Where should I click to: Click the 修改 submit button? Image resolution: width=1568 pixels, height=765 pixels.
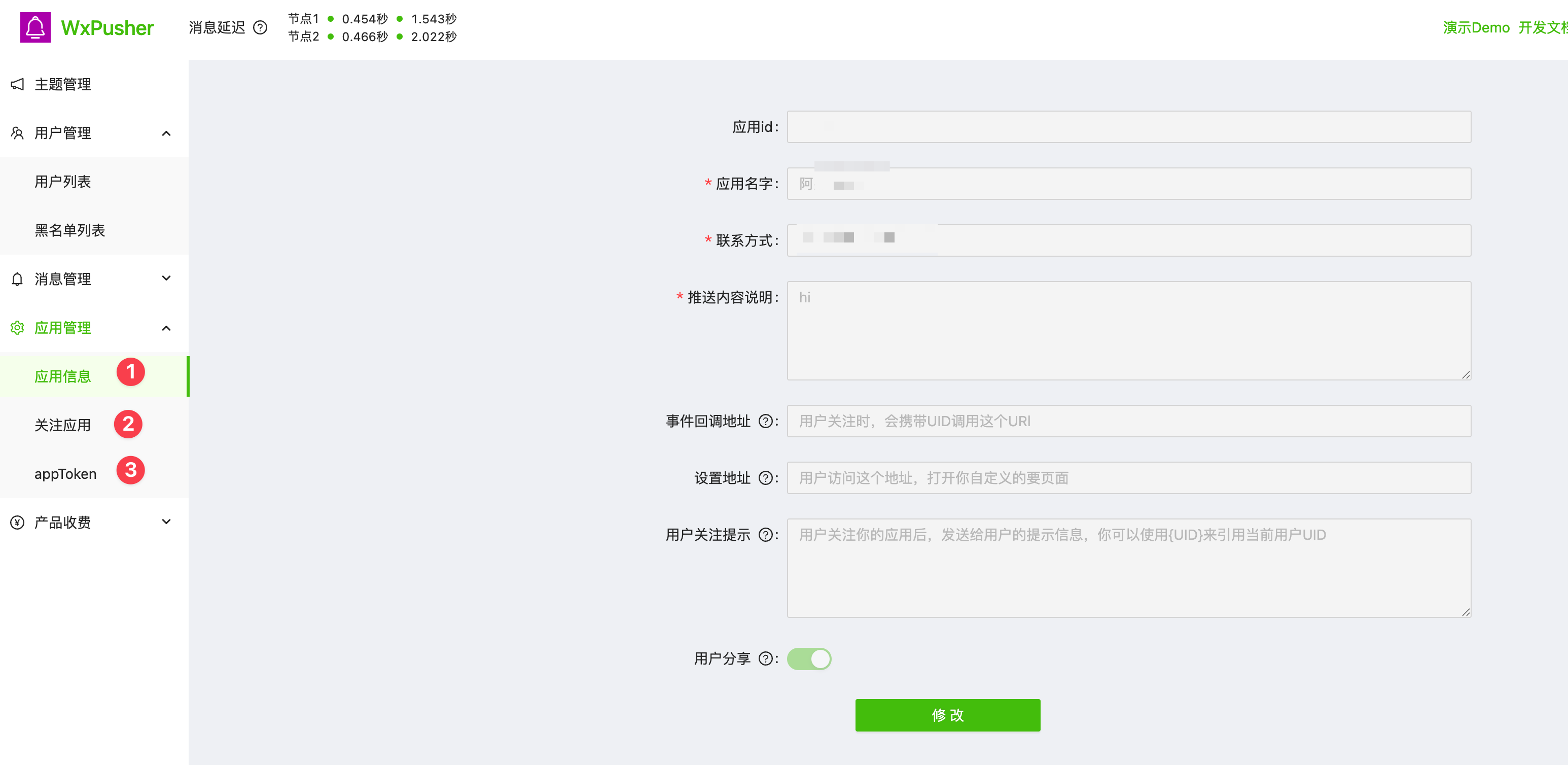coord(947,715)
